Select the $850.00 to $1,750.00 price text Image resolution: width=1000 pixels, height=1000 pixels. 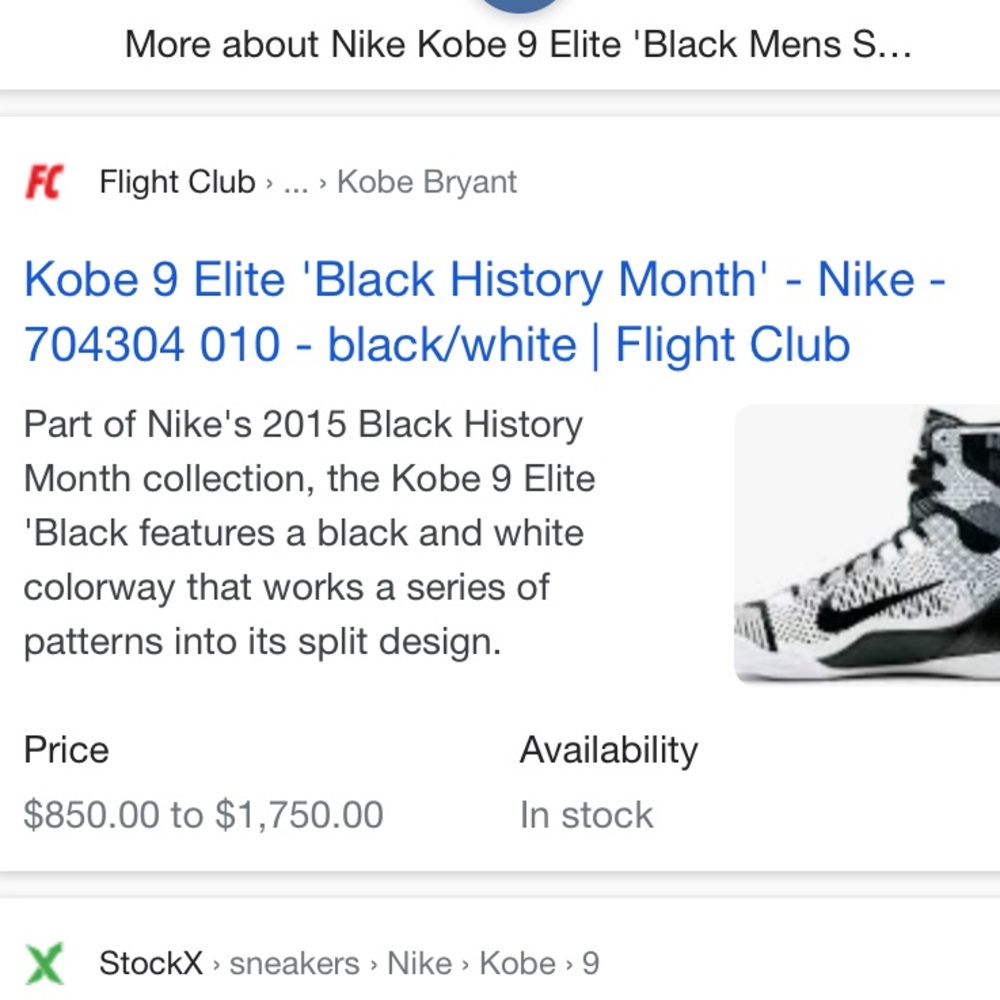tap(203, 815)
